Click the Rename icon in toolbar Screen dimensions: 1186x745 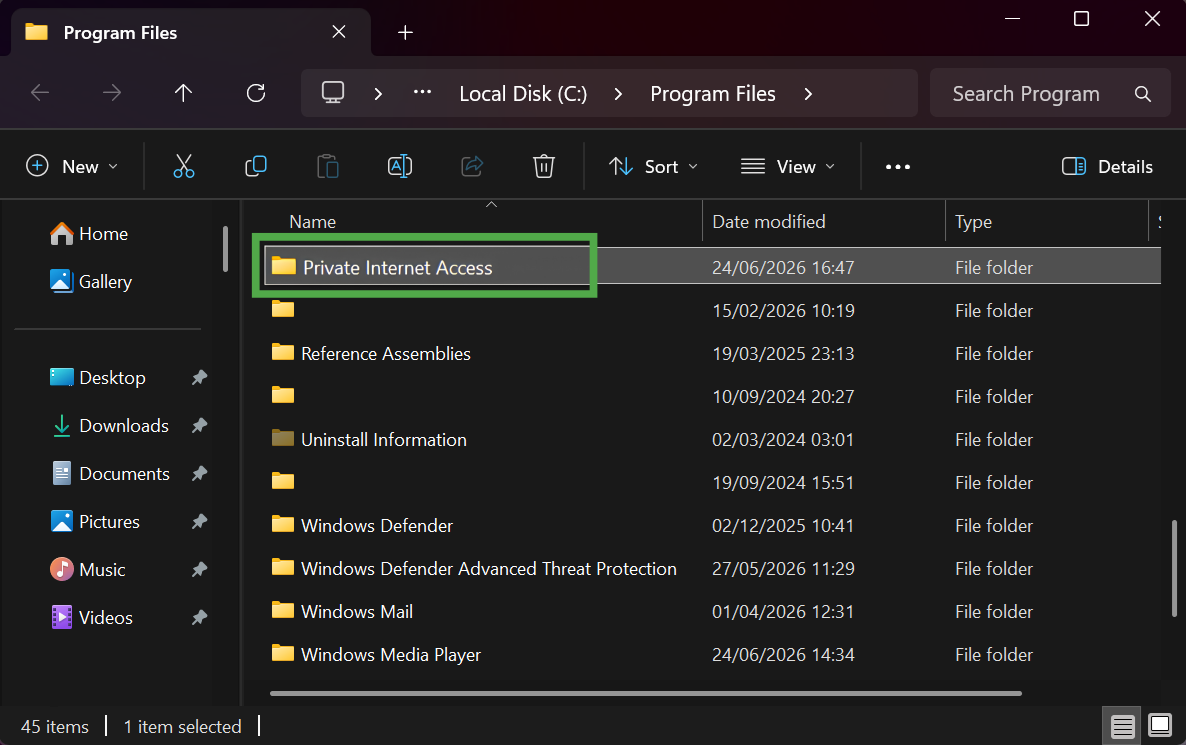tap(399, 166)
